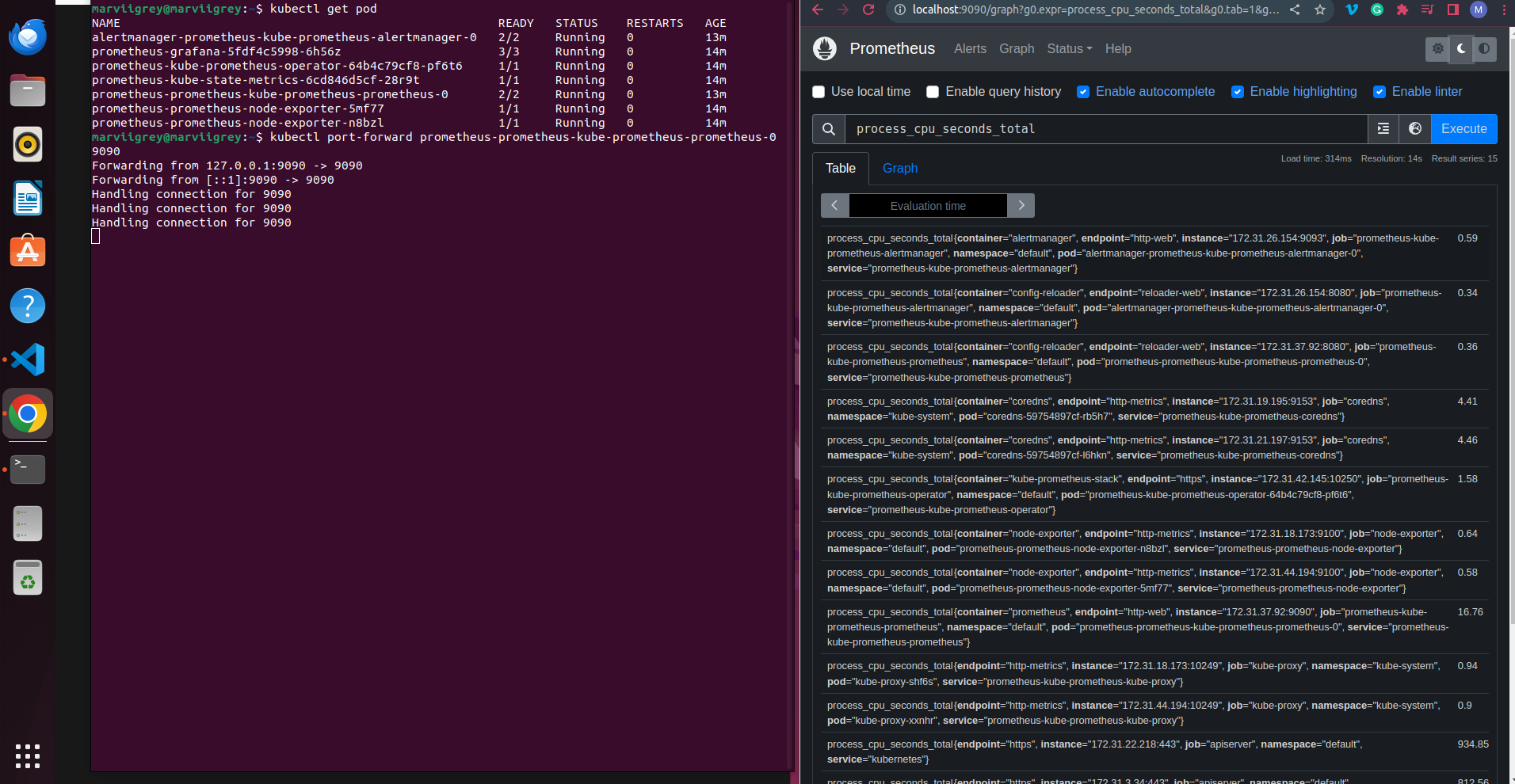
Task: Launch Chrome from the Ubuntu dock
Action: (x=28, y=413)
